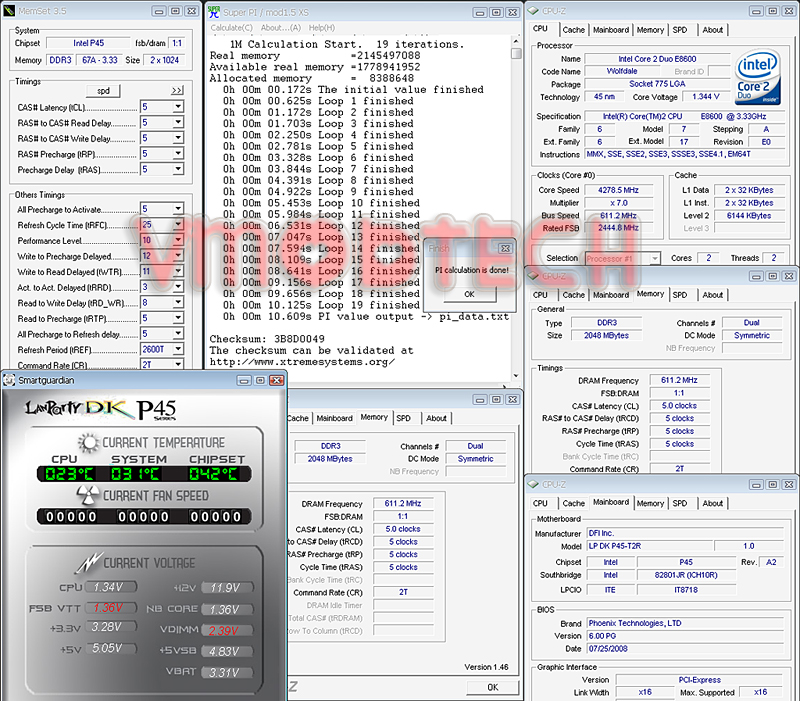Open Super PI Calculate menu
Screen dimensions: 800x701
pos(231,28)
